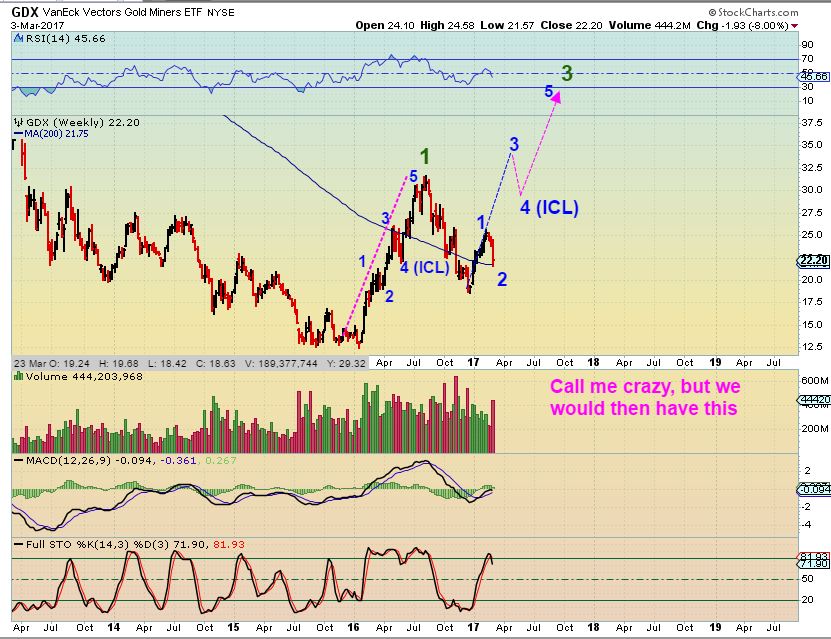This screenshot has height=639, width=831.
Task: Click the 'V: 189,377,744' readout
Action: pyautogui.click(x=281, y=363)
